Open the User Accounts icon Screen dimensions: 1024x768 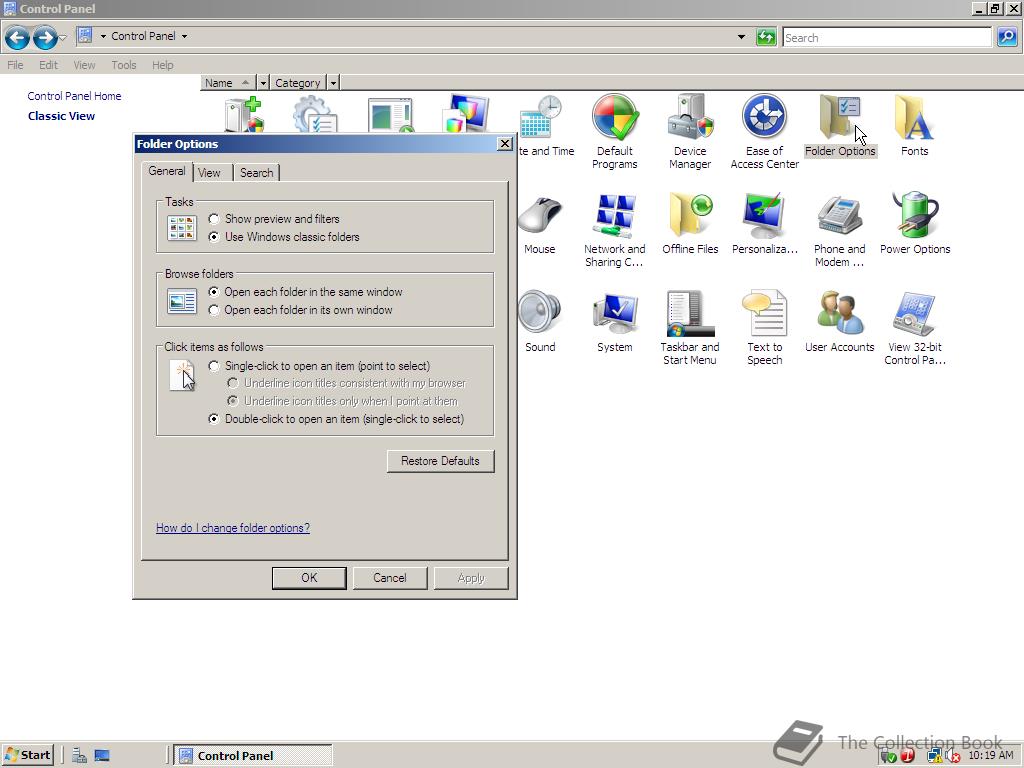[x=840, y=323]
